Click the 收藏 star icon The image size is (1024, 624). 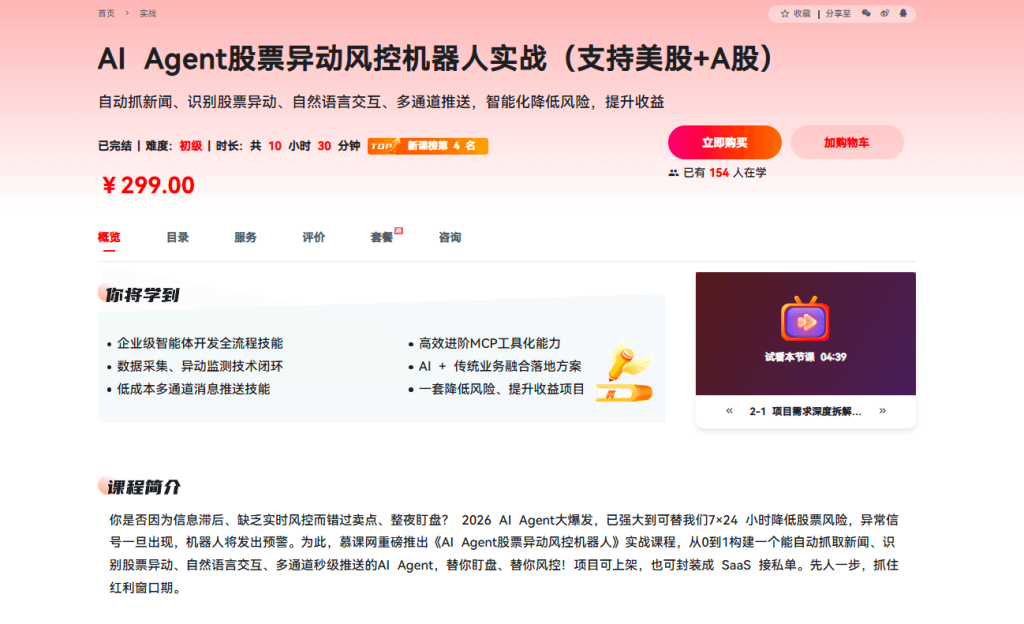tap(785, 14)
